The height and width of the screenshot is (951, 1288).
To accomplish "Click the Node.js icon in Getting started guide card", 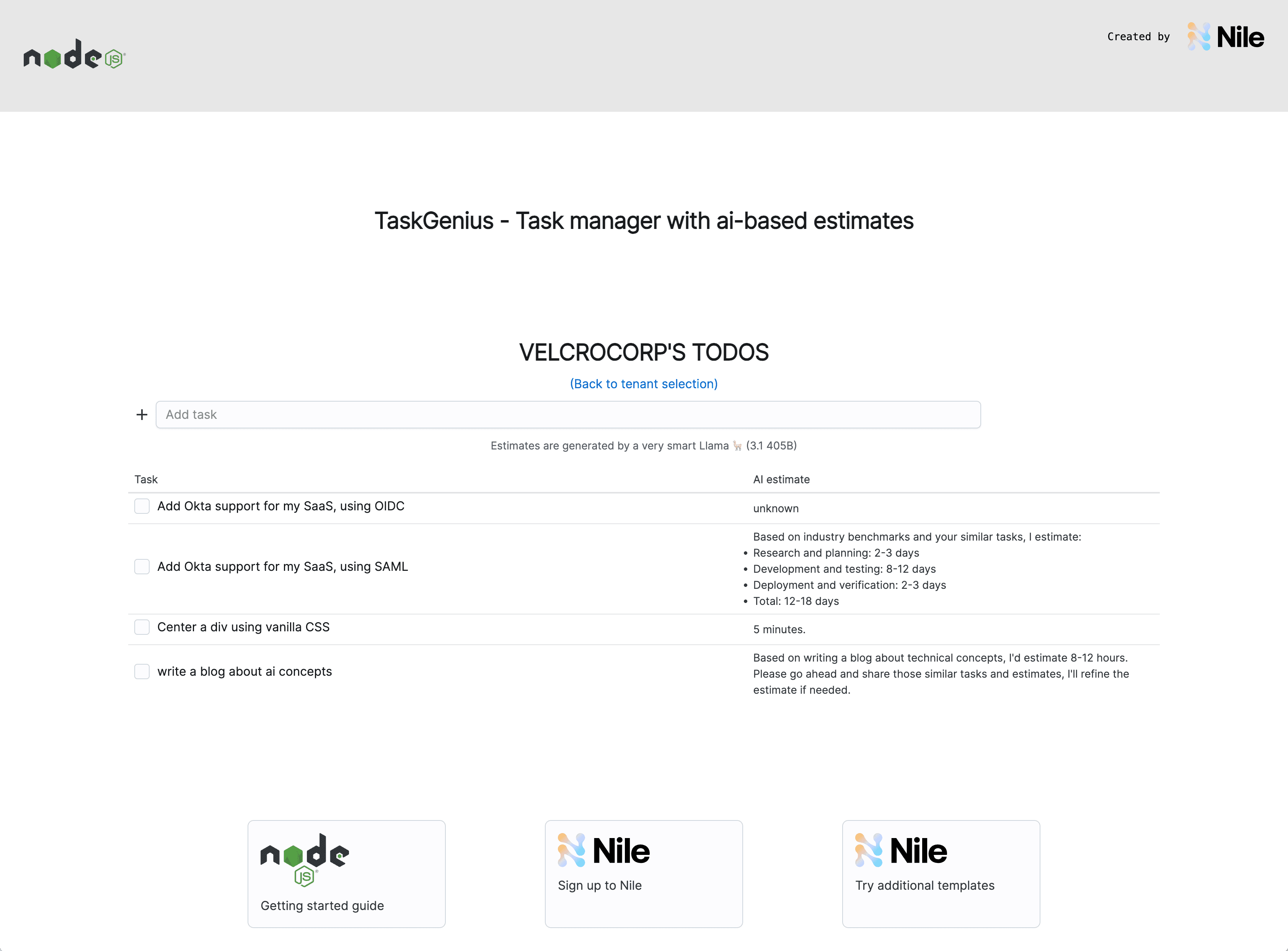I will click(304, 856).
